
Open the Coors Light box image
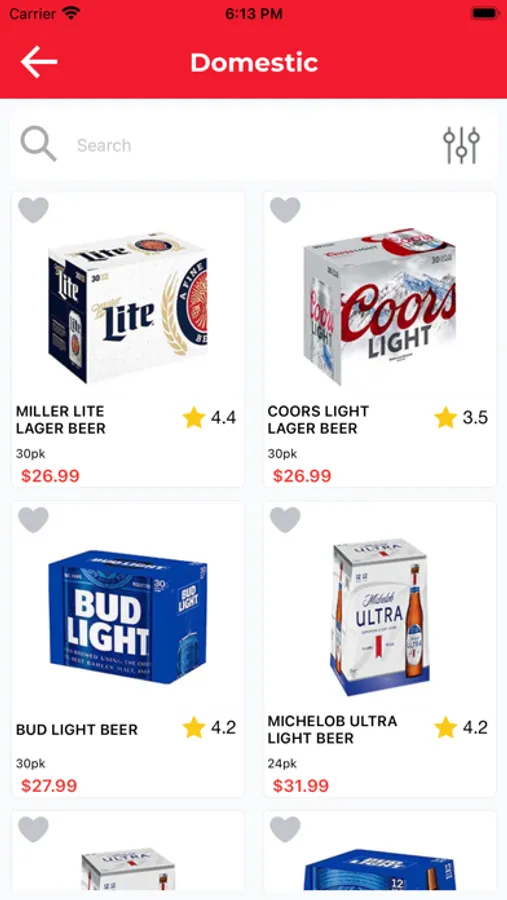point(380,306)
